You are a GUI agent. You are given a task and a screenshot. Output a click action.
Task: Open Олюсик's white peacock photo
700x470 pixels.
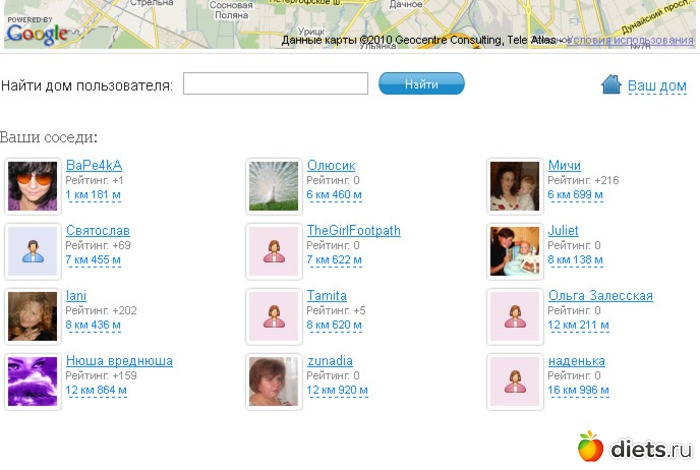[x=274, y=186]
